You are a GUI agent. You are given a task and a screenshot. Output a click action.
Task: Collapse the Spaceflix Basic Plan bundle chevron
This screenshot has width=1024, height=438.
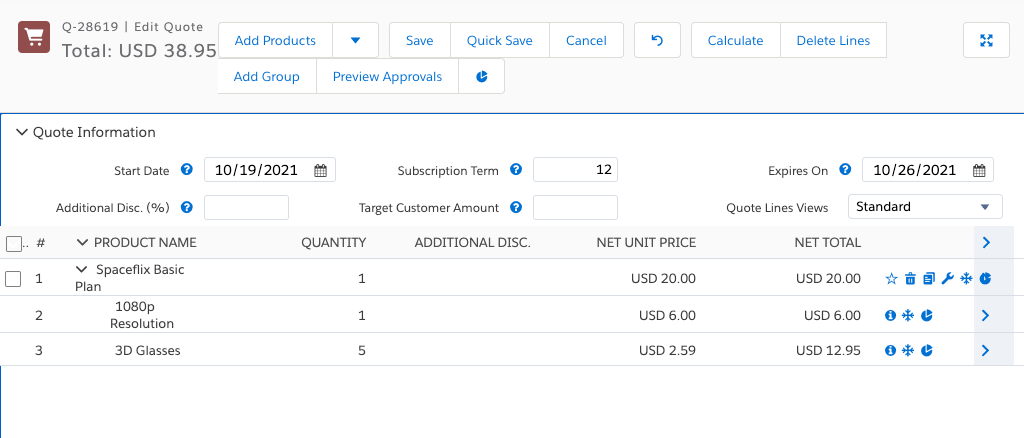(x=82, y=270)
